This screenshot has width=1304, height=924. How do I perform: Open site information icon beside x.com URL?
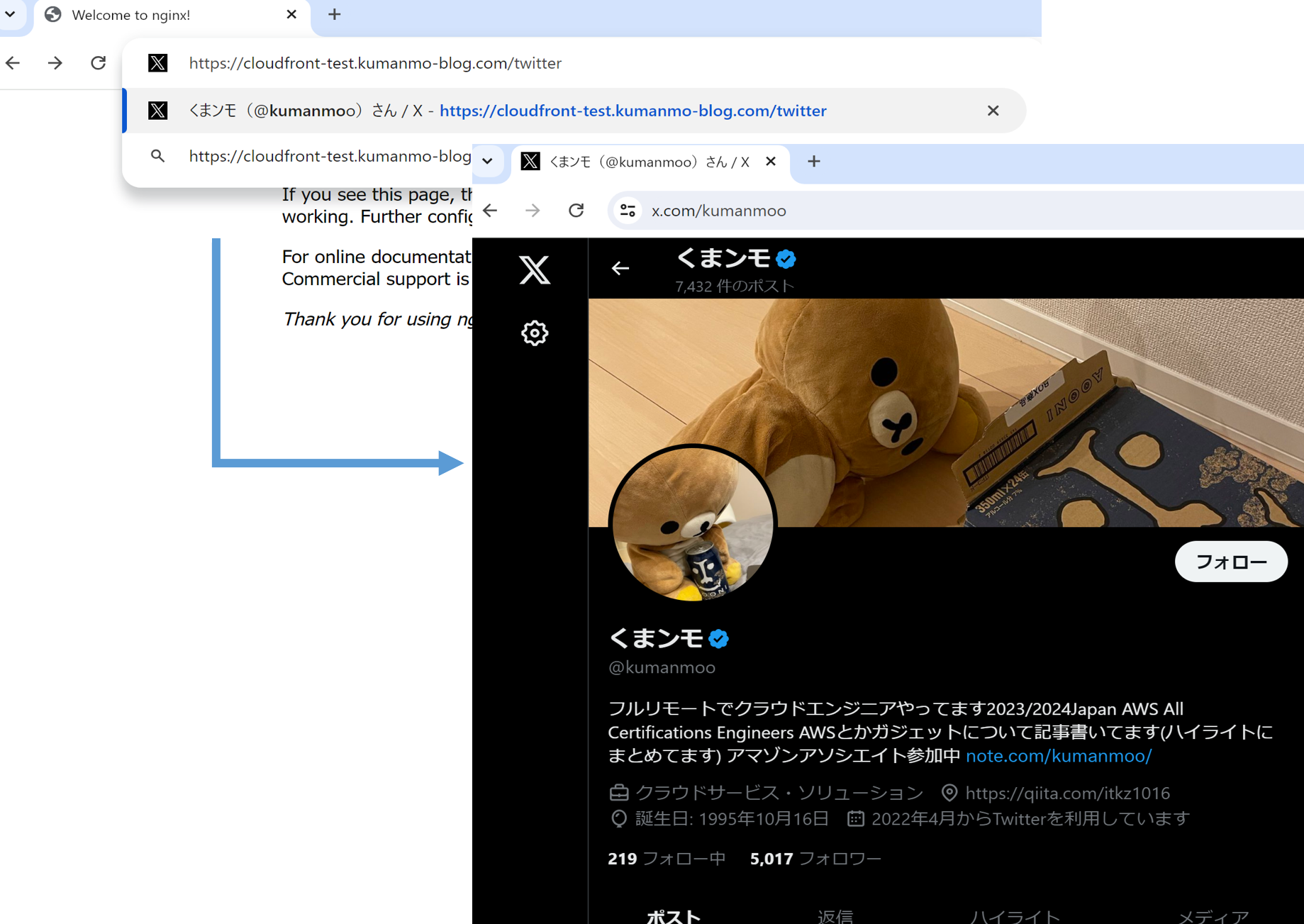tap(627, 210)
